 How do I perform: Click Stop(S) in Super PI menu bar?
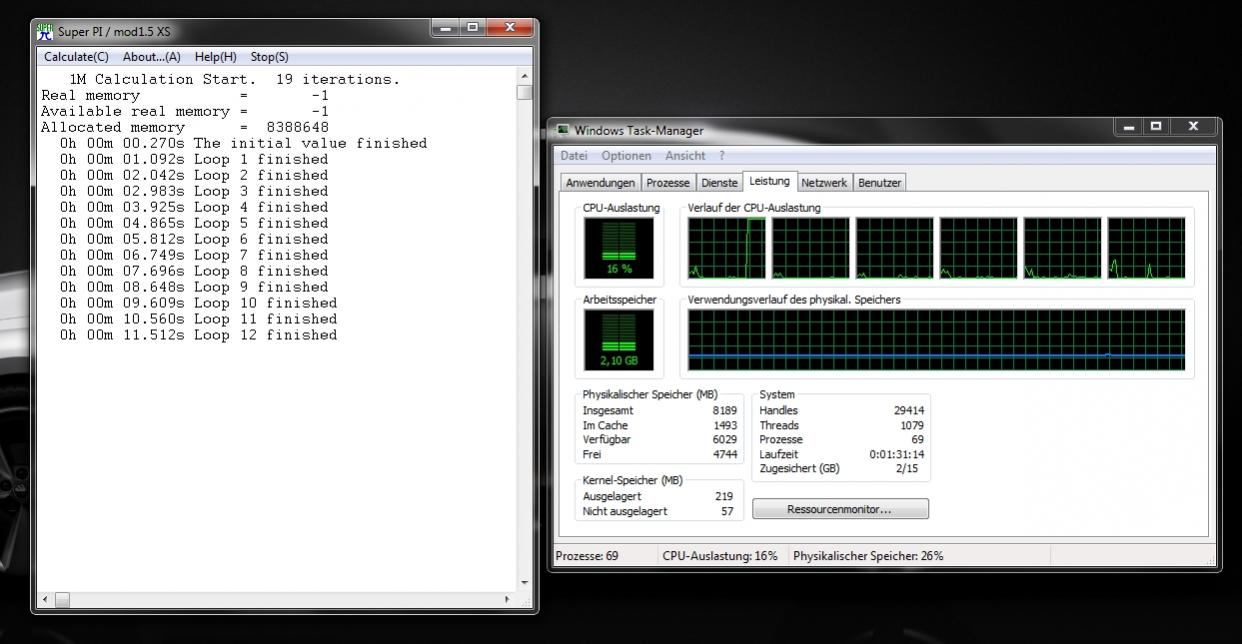point(269,57)
